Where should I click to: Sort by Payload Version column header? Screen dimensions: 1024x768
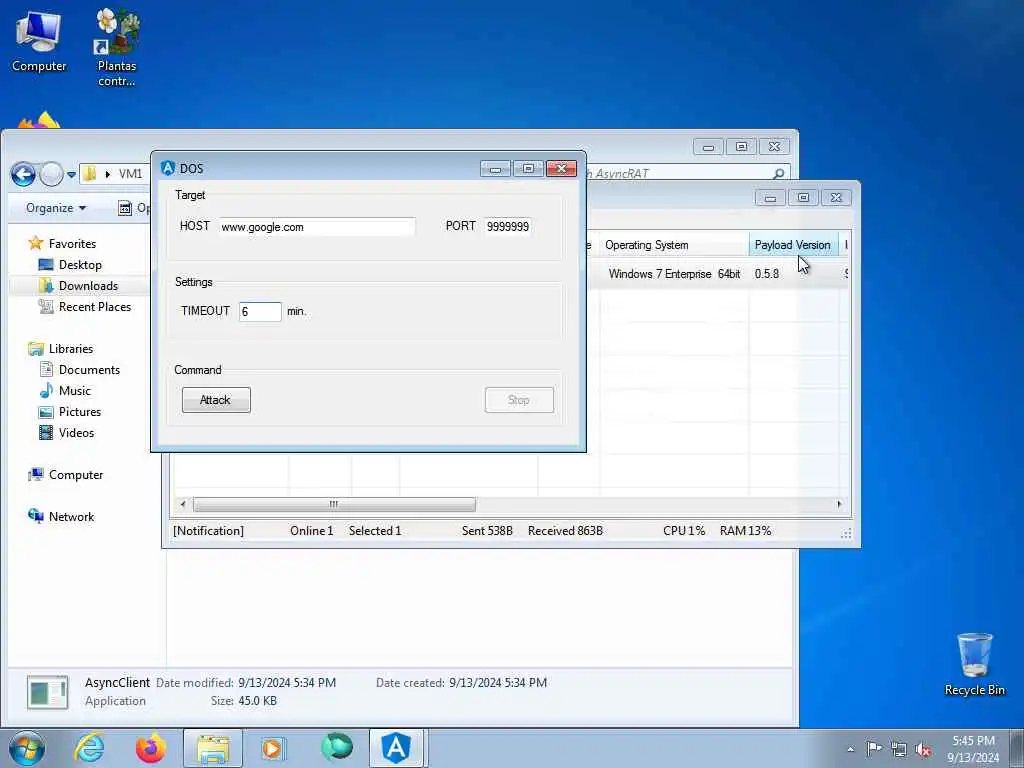[x=793, y=245]
